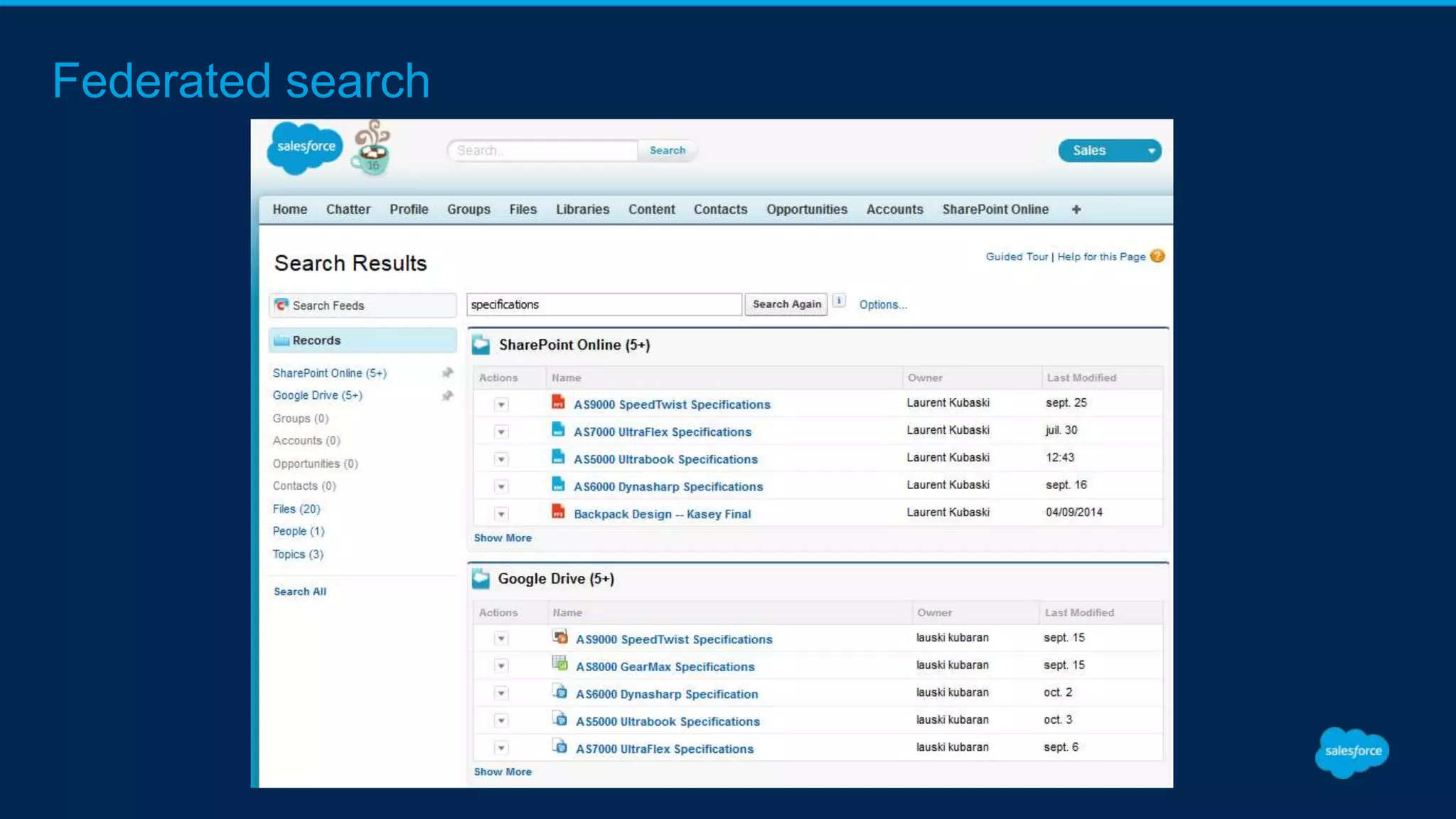Screen dimensions: 1456x819
Task: Click file icon of Google Drive AS6000 Dynasharp Specification
Action: click(x=560, y=692)
